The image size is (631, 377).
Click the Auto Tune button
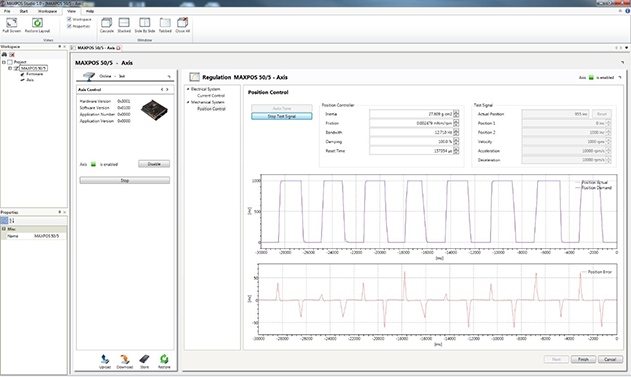click(x=282, y=108)
